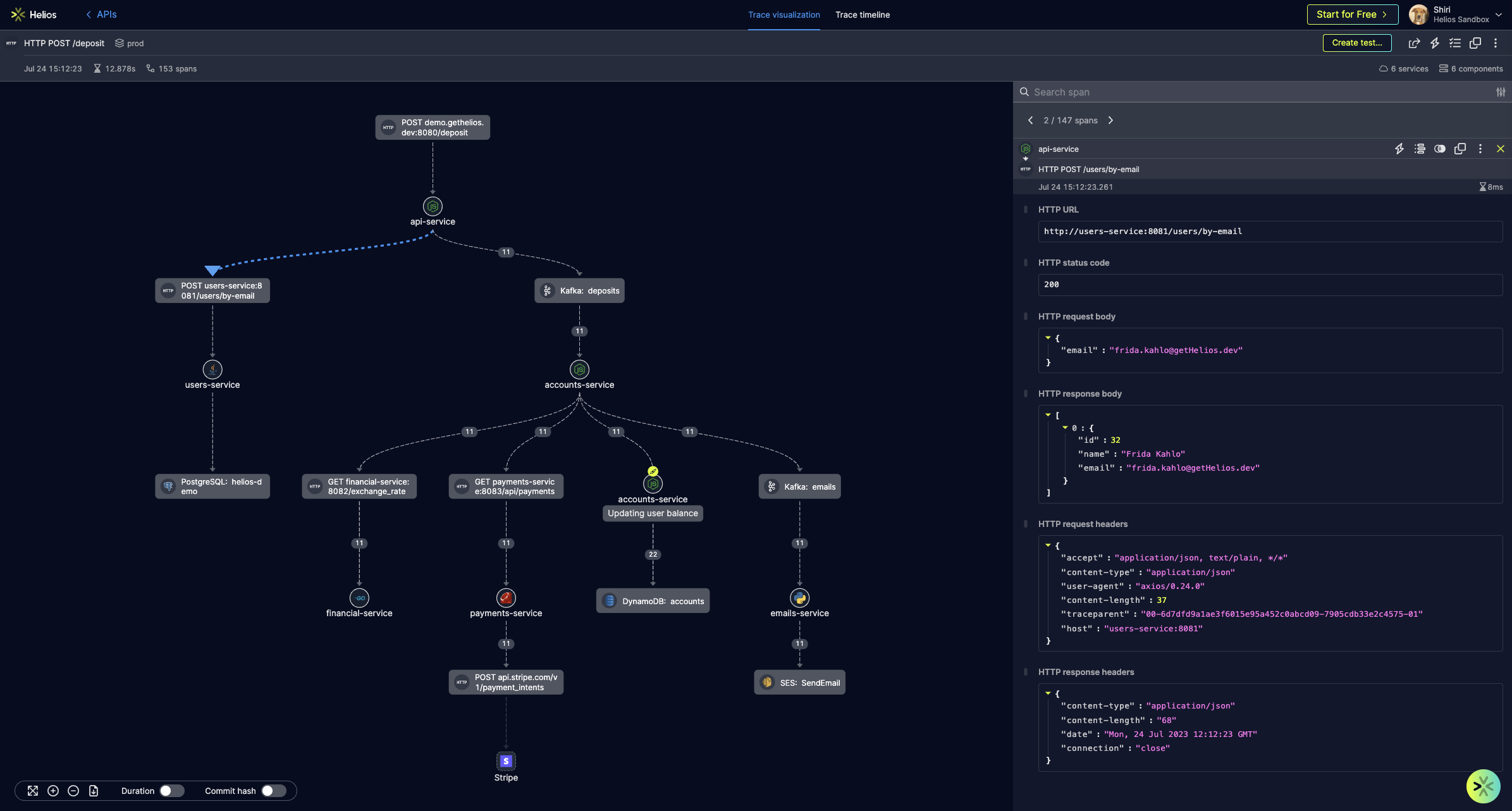1512x811 pixels.
Task: Switch to the Trace timeline tab
Action: click(862, 15)
